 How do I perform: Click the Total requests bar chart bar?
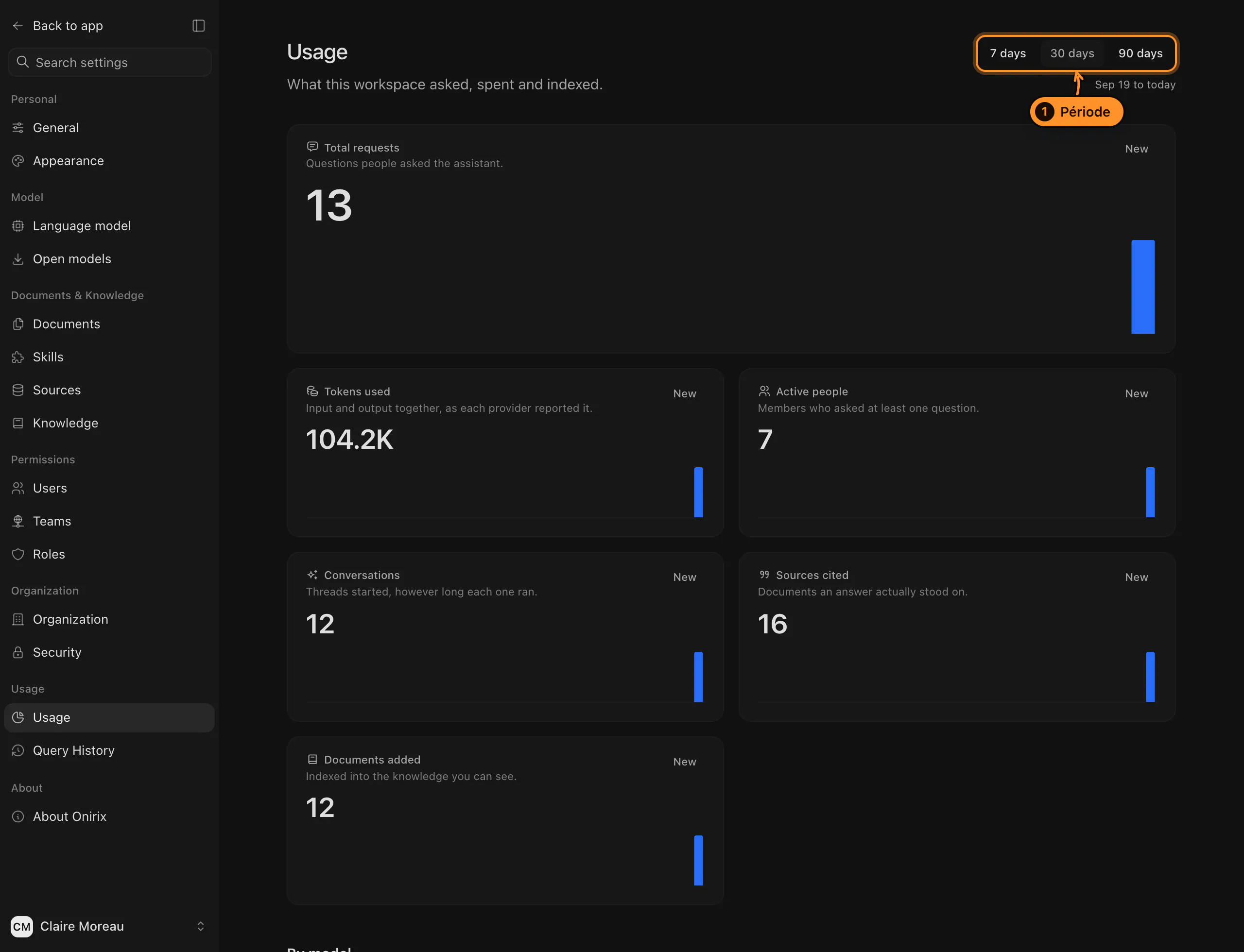(1142, 287)
